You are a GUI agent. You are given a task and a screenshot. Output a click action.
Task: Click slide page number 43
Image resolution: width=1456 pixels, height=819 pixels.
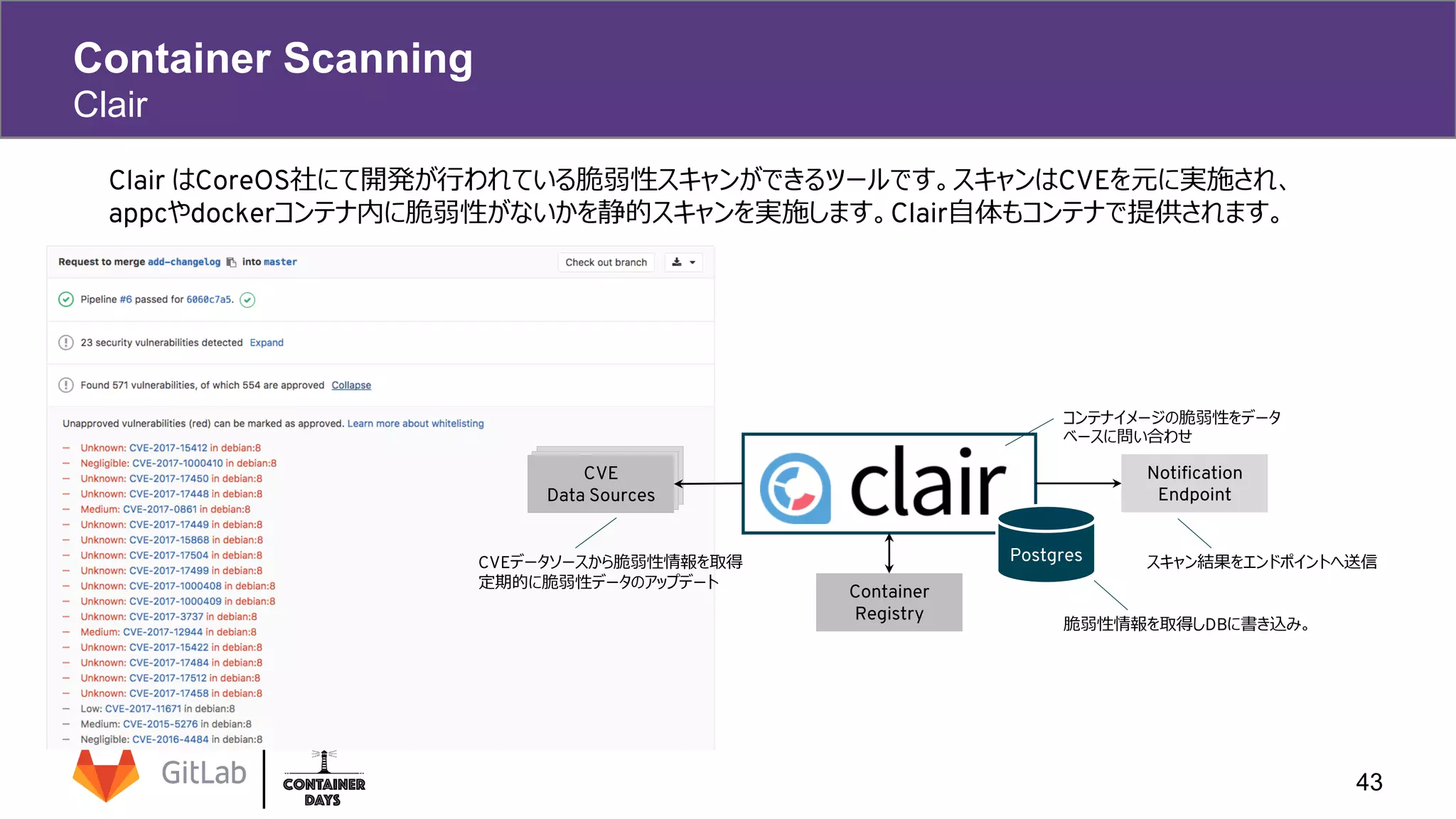(1369, 782)
